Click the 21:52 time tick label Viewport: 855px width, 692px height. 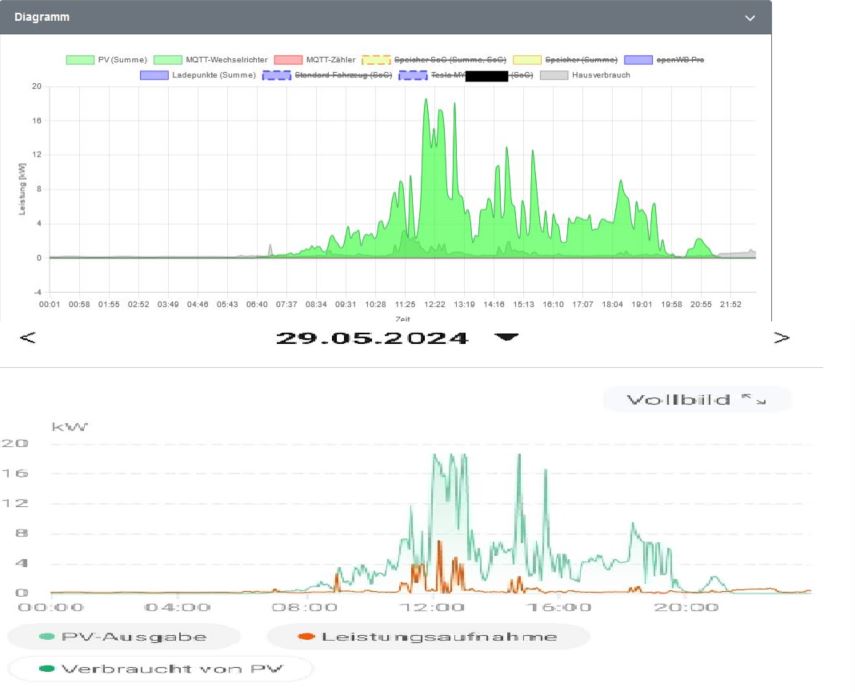pos(731,304)
